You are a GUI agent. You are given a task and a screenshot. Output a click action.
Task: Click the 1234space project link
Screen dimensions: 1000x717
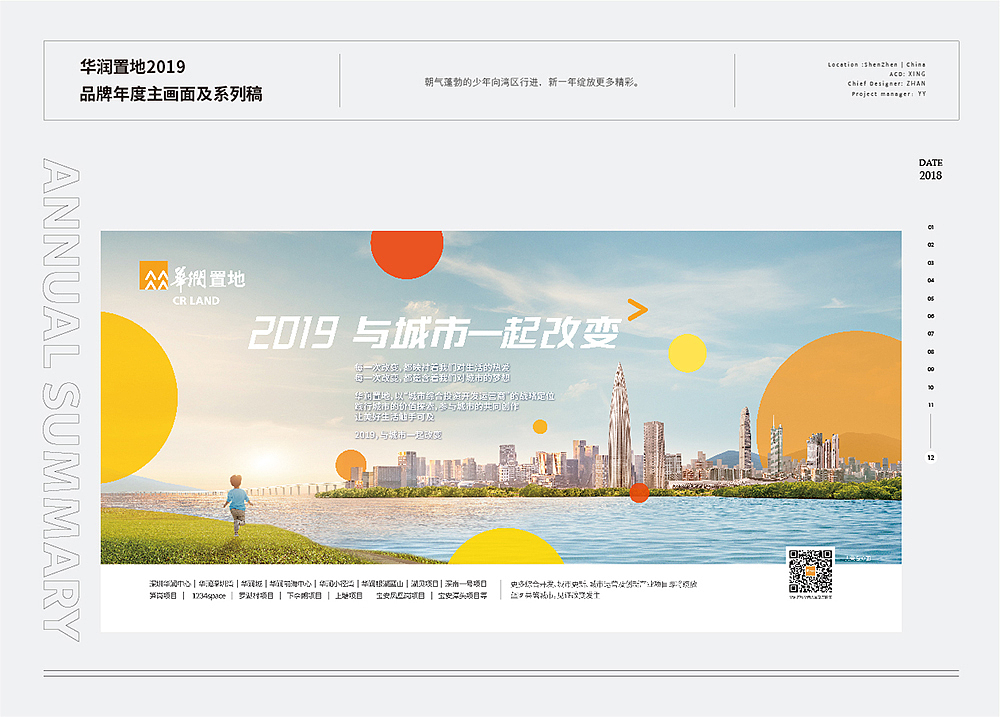point(208,596)
